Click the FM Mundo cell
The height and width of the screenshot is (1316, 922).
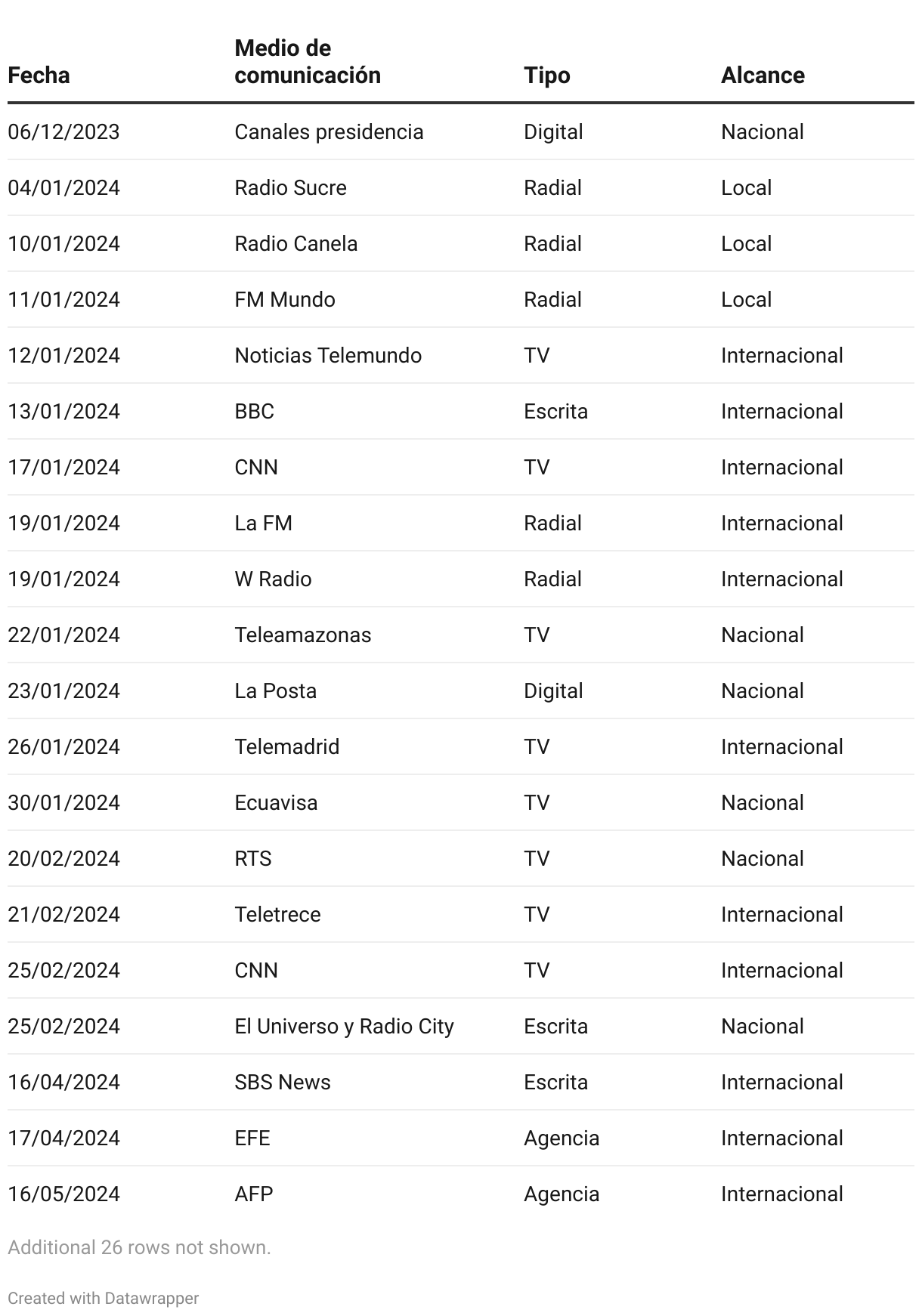(284, 300)
